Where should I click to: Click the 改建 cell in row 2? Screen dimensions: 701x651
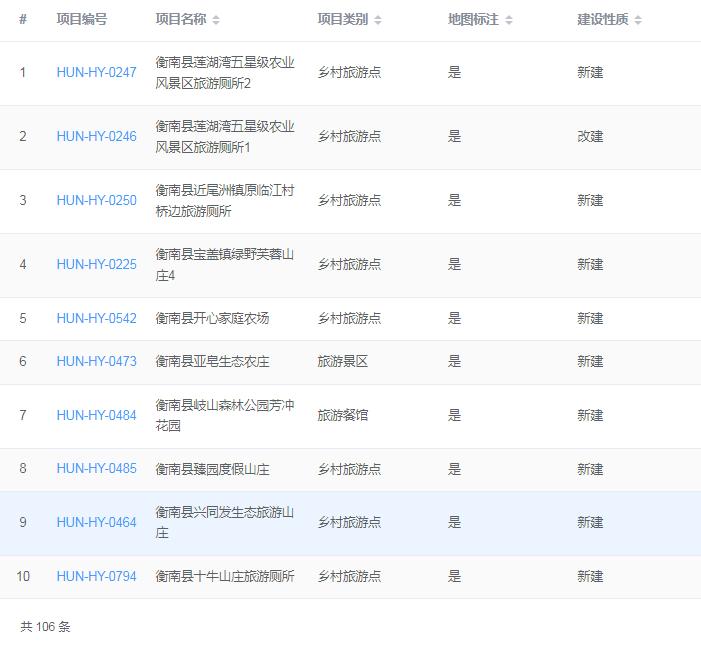590,137
